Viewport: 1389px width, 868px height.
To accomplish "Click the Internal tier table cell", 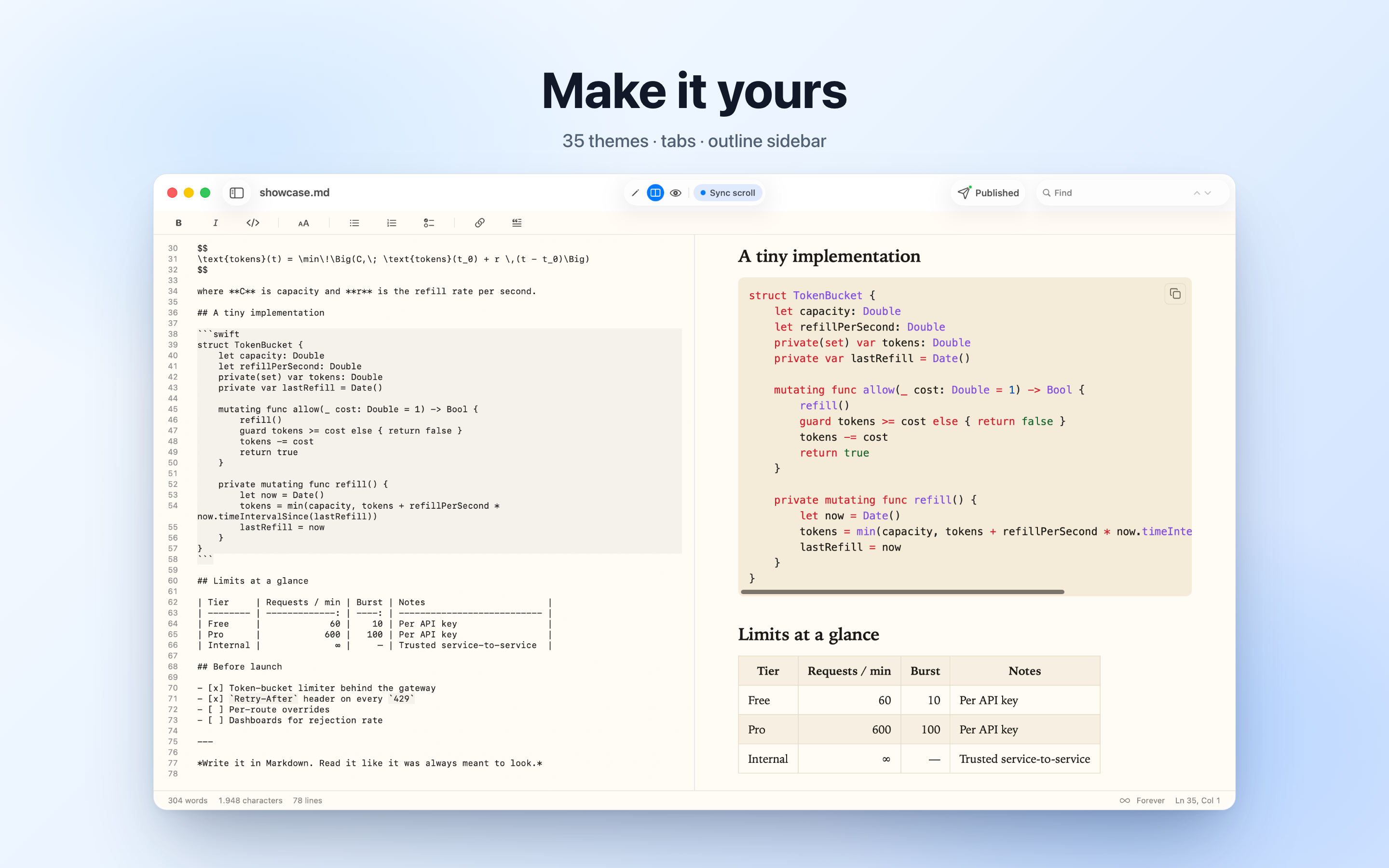I will pos(768,759).
